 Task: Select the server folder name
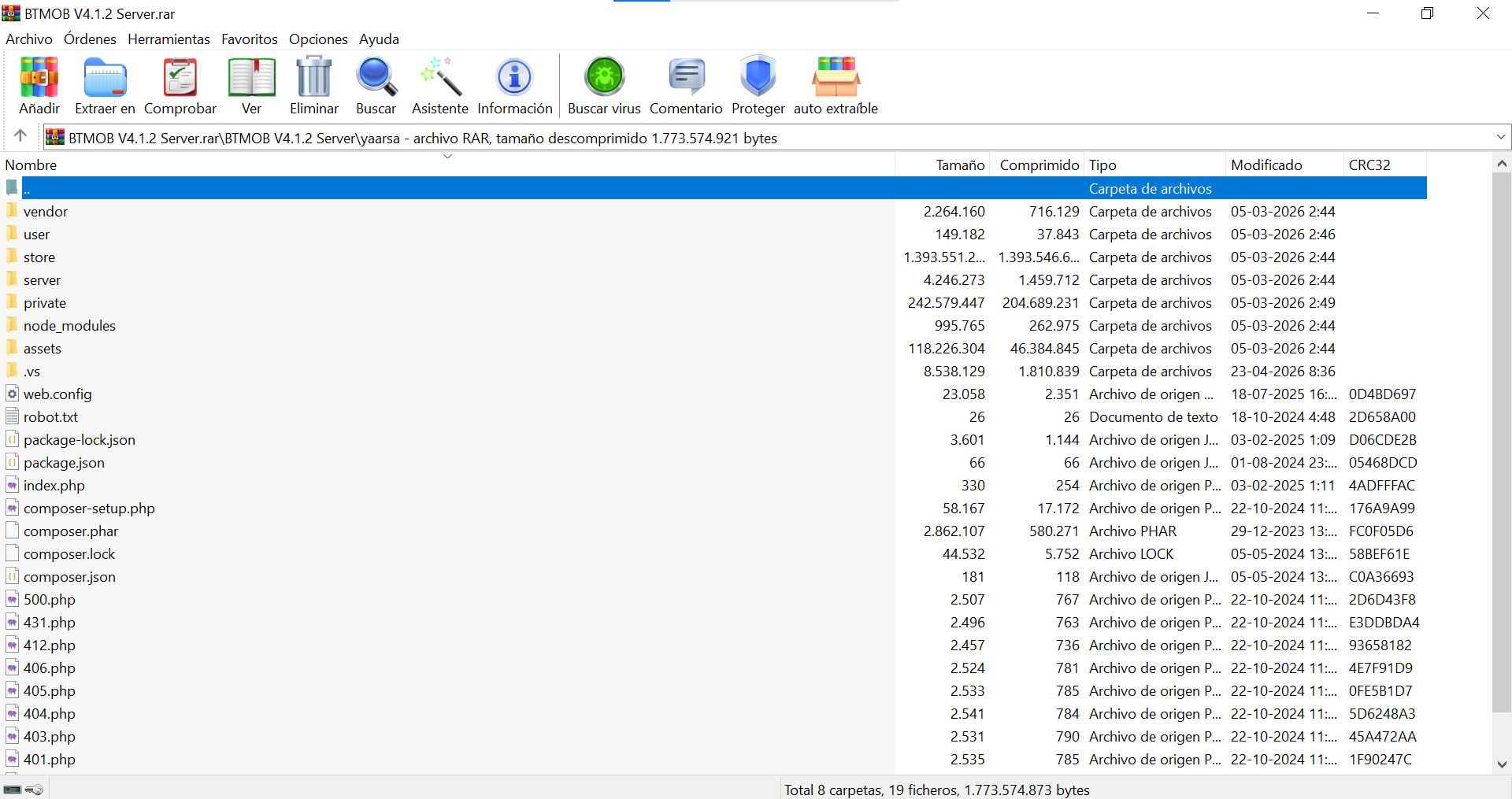coord(42,280)
